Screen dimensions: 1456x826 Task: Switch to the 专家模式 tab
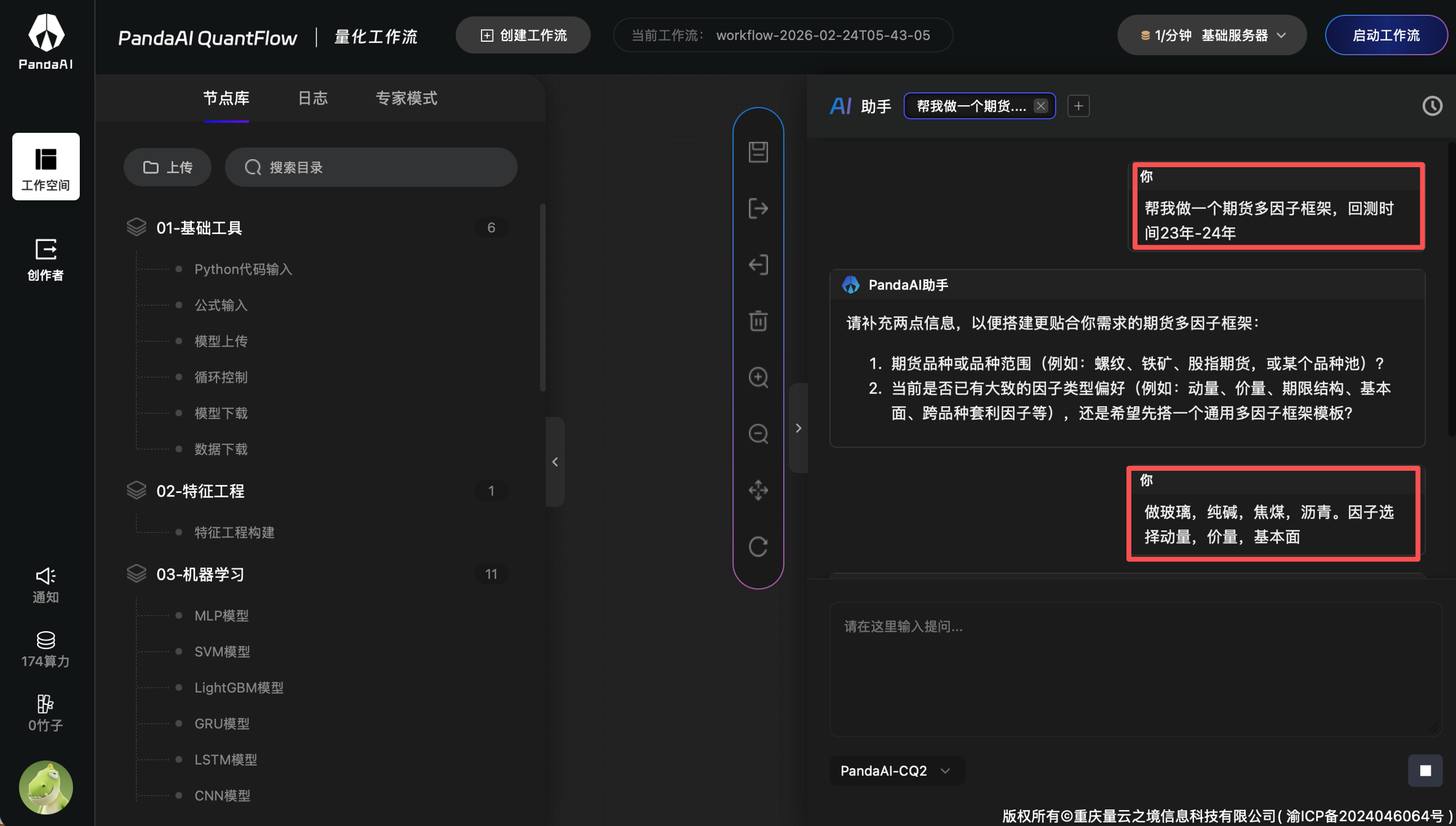pyautogui.click(x=406, y=98)
